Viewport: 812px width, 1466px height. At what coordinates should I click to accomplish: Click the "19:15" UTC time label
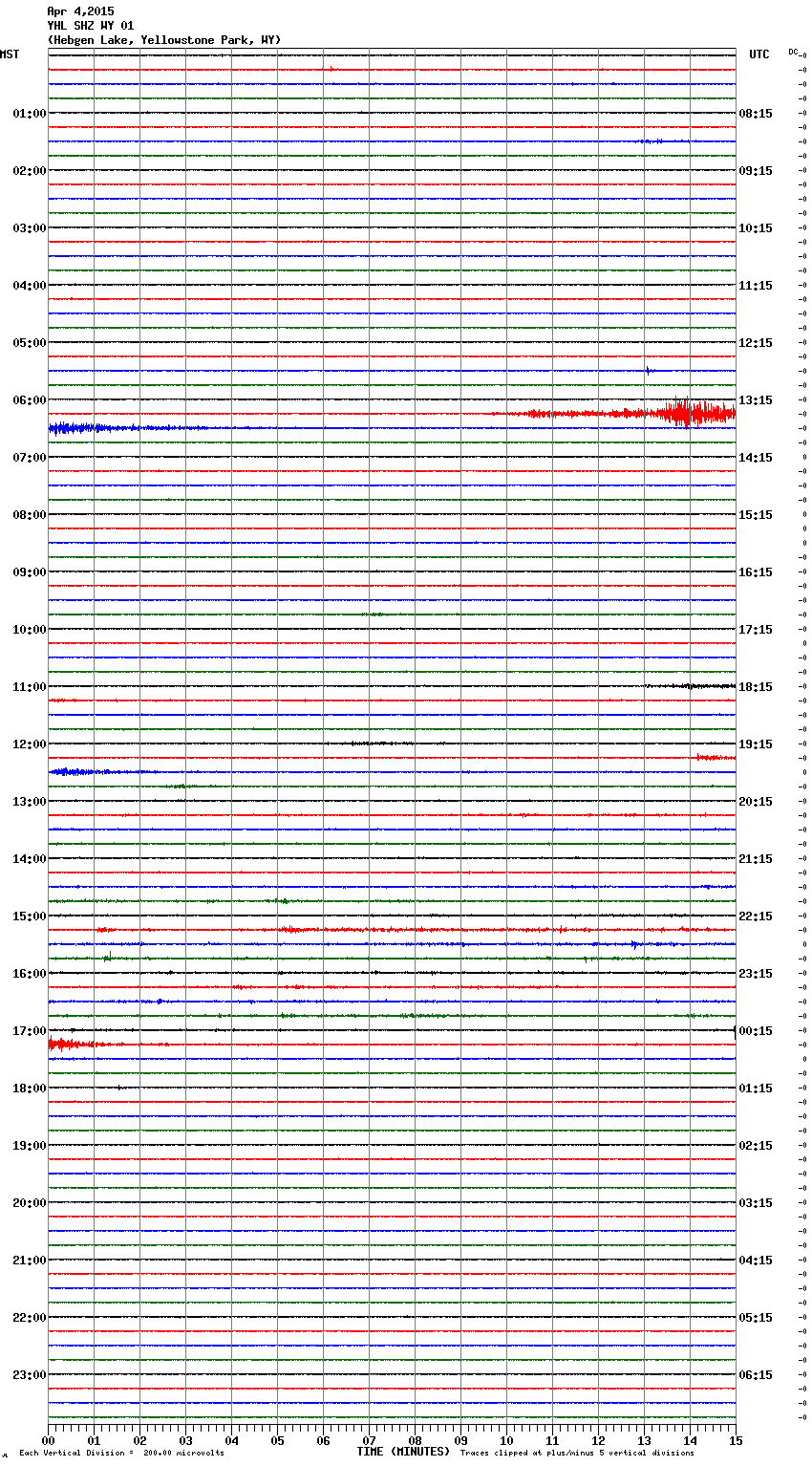[x=756, y=744]
